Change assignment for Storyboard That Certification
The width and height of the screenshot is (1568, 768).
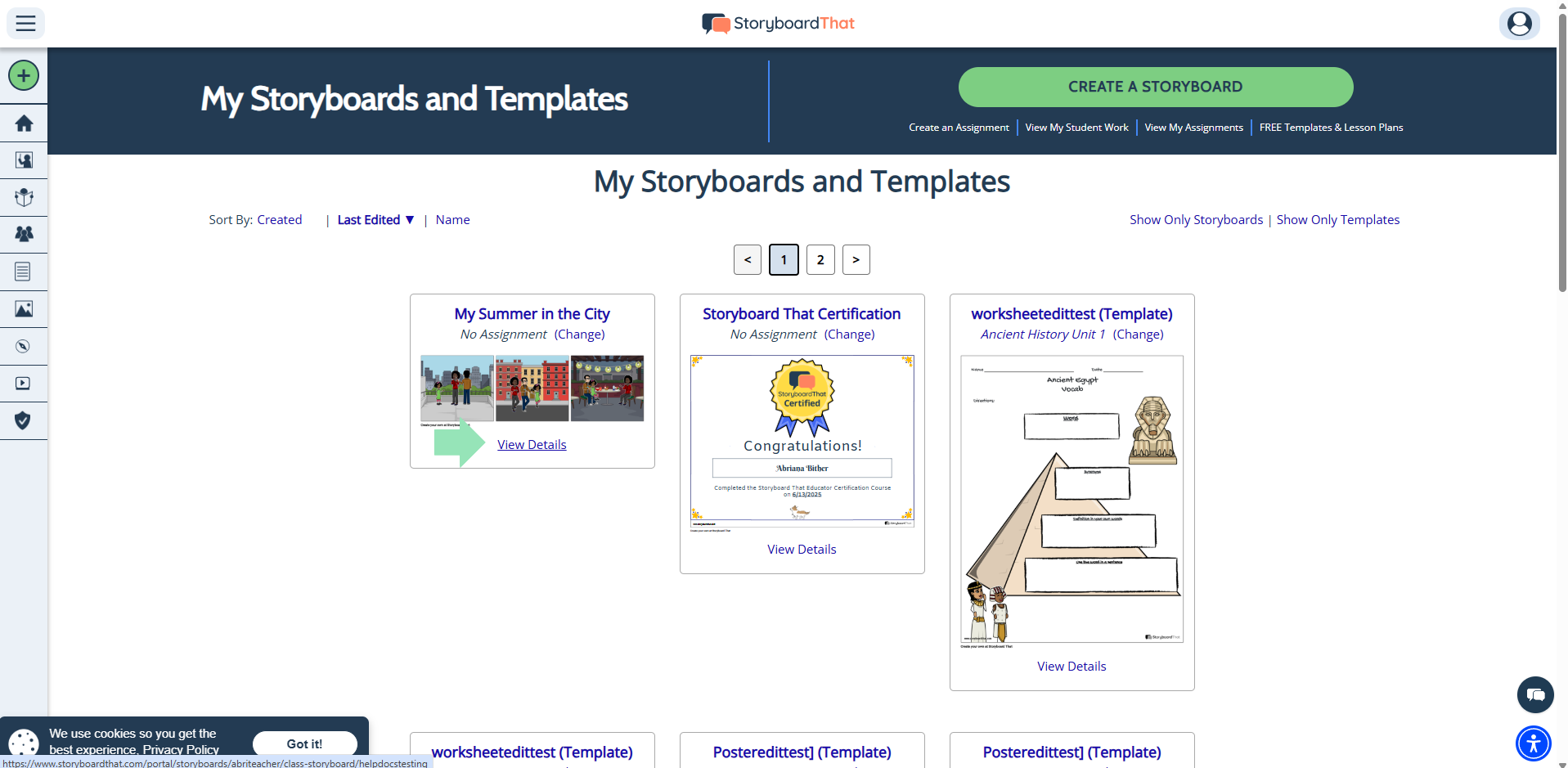coord(849,335)
